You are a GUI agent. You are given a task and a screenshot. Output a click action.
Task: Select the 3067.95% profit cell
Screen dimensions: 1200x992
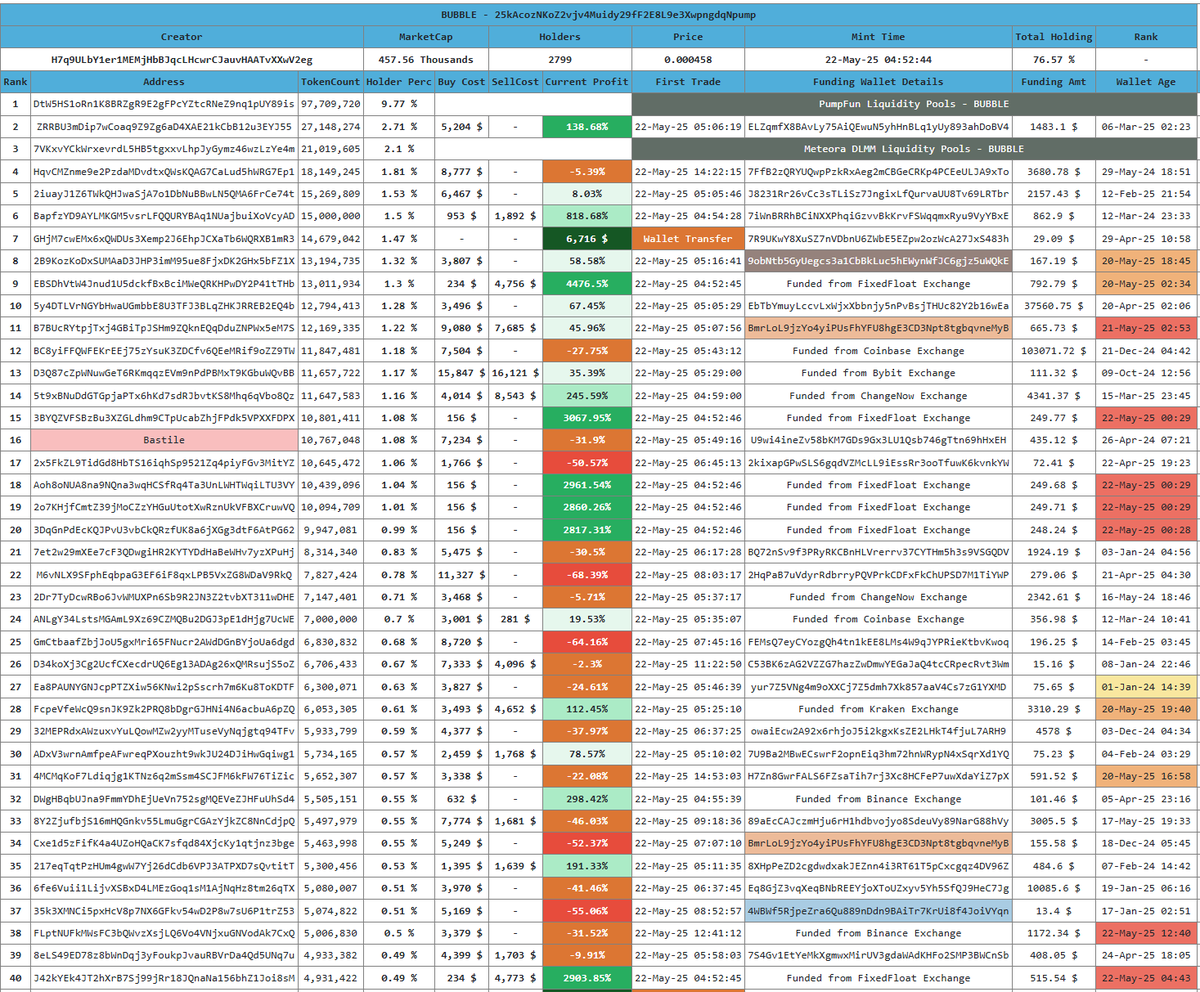(x=586, y=418)
